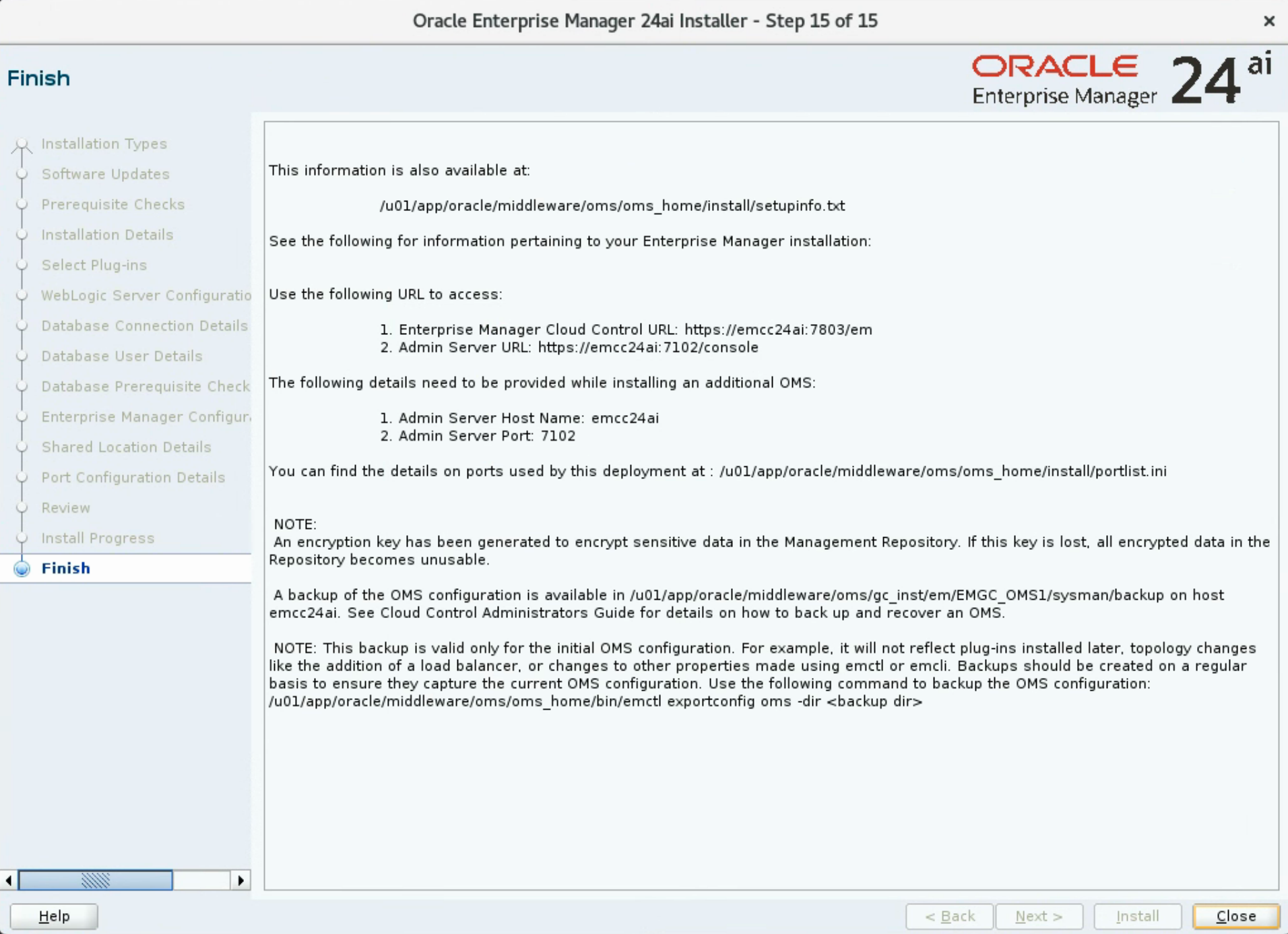Click the greyed-out Install button
This screenshot has height=934, width=1288.
tap(1137, 916)
